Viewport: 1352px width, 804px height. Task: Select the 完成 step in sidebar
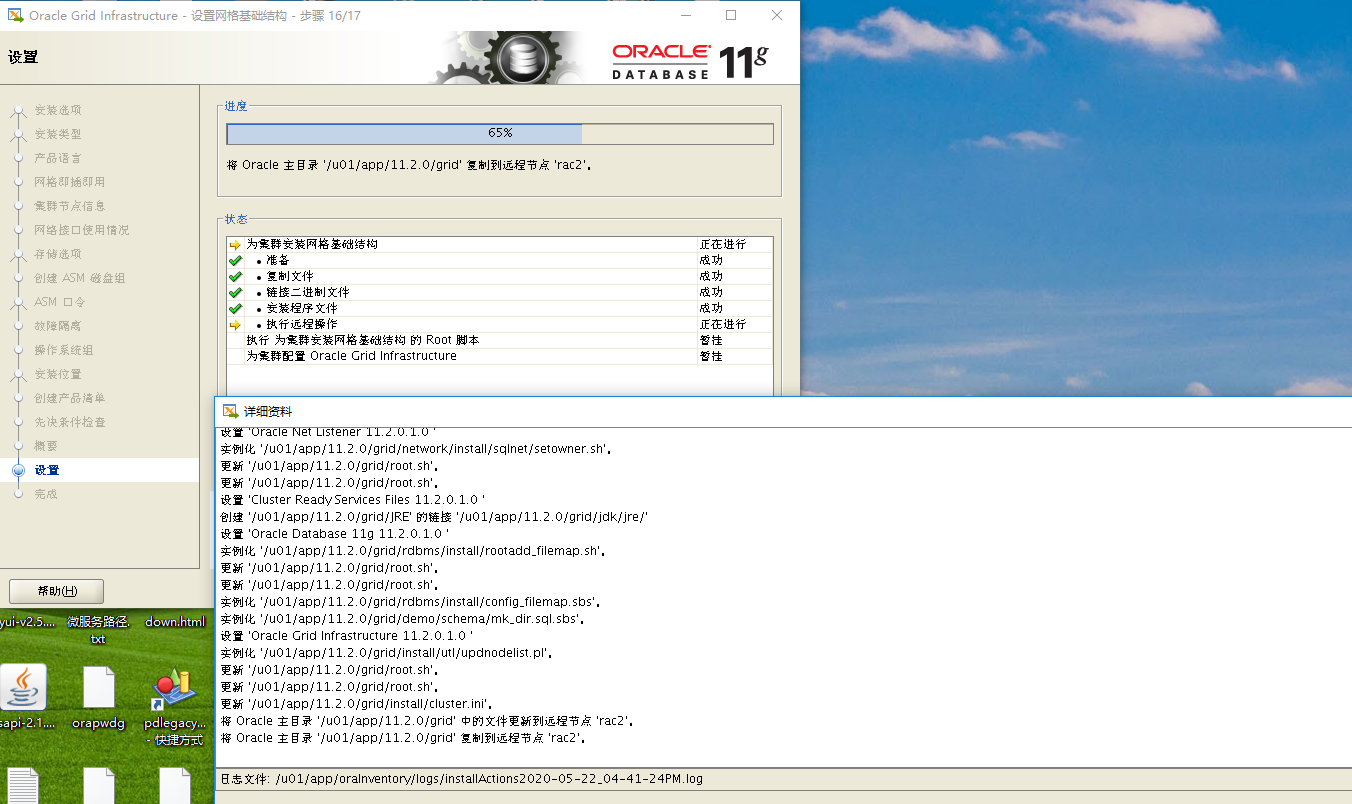pos(46,494)
